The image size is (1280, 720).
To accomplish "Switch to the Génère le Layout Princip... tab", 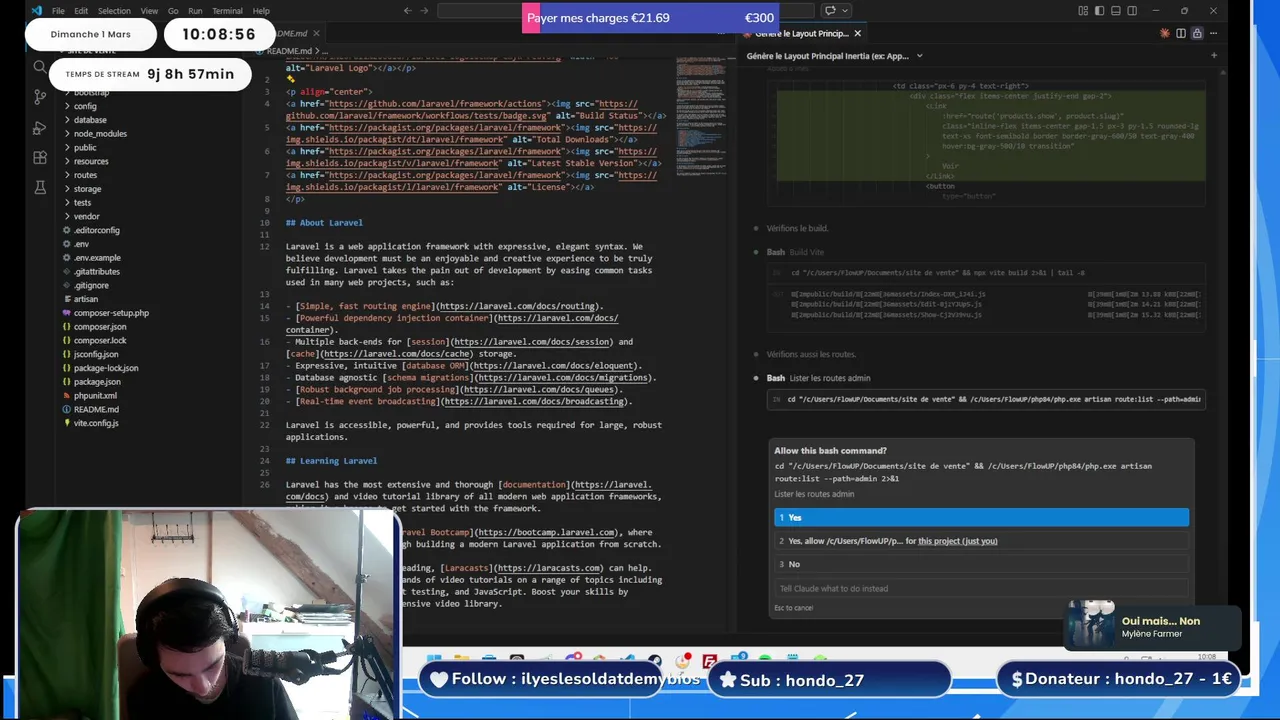I will click(801, 33).
